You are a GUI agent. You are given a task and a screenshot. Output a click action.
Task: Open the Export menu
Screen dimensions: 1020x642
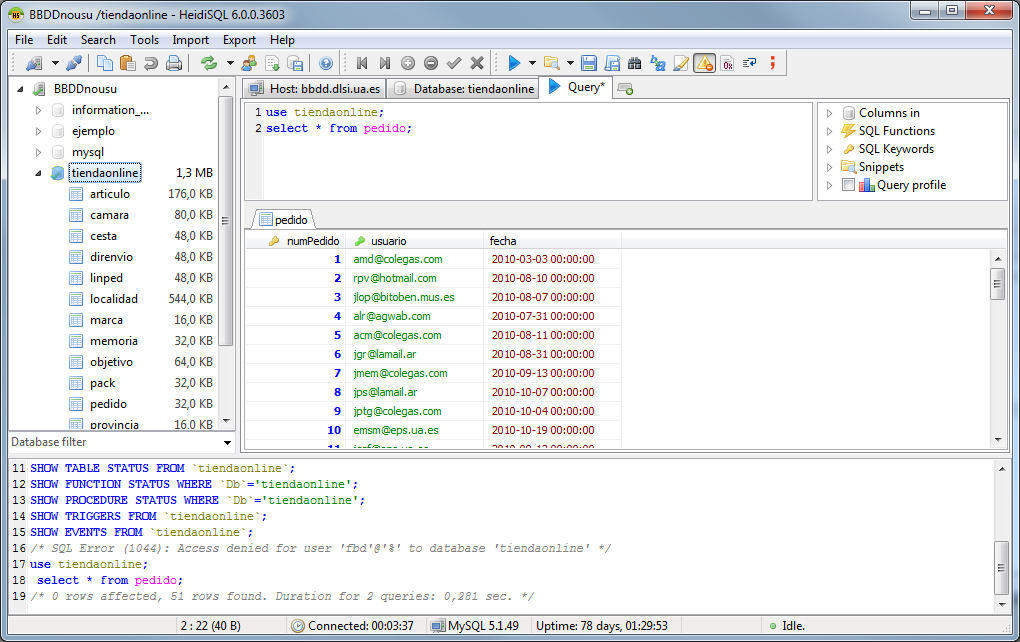[x=239, y=40]
